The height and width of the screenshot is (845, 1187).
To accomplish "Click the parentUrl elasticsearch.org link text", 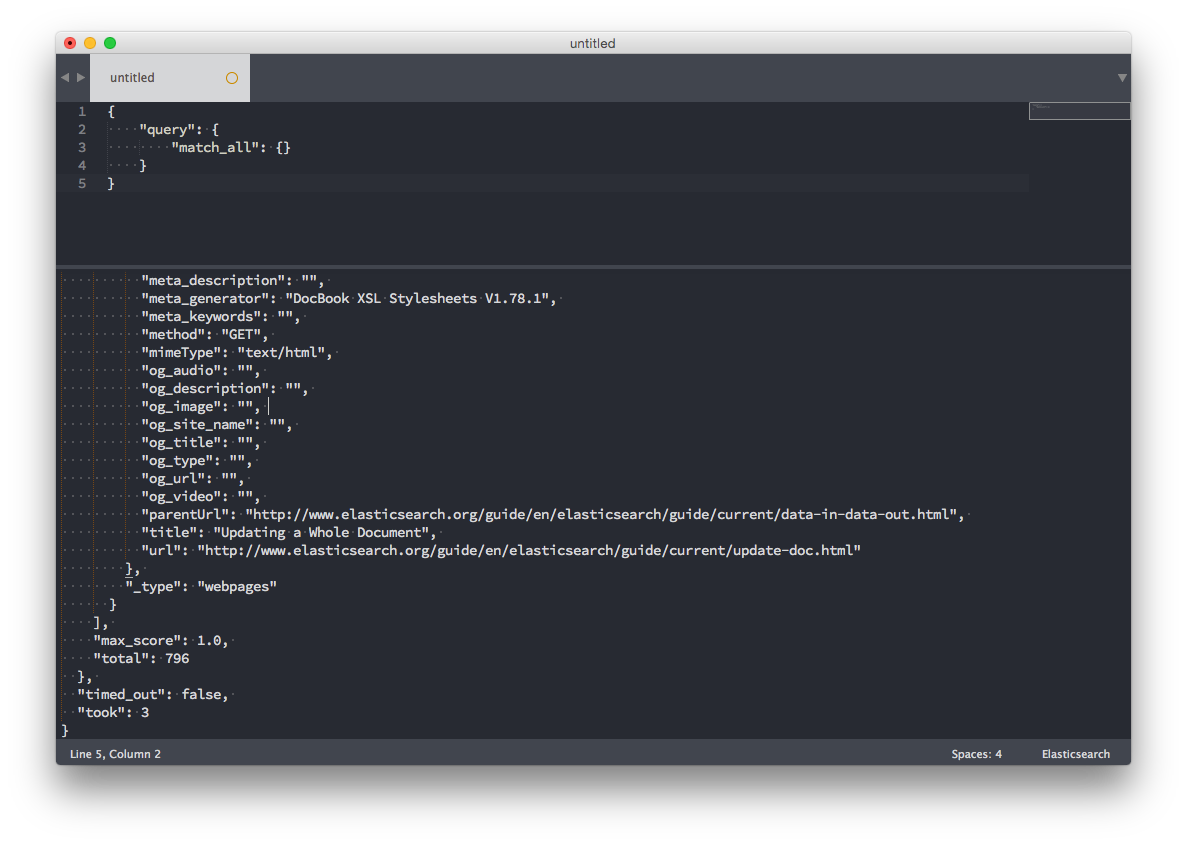I will 600,514.
